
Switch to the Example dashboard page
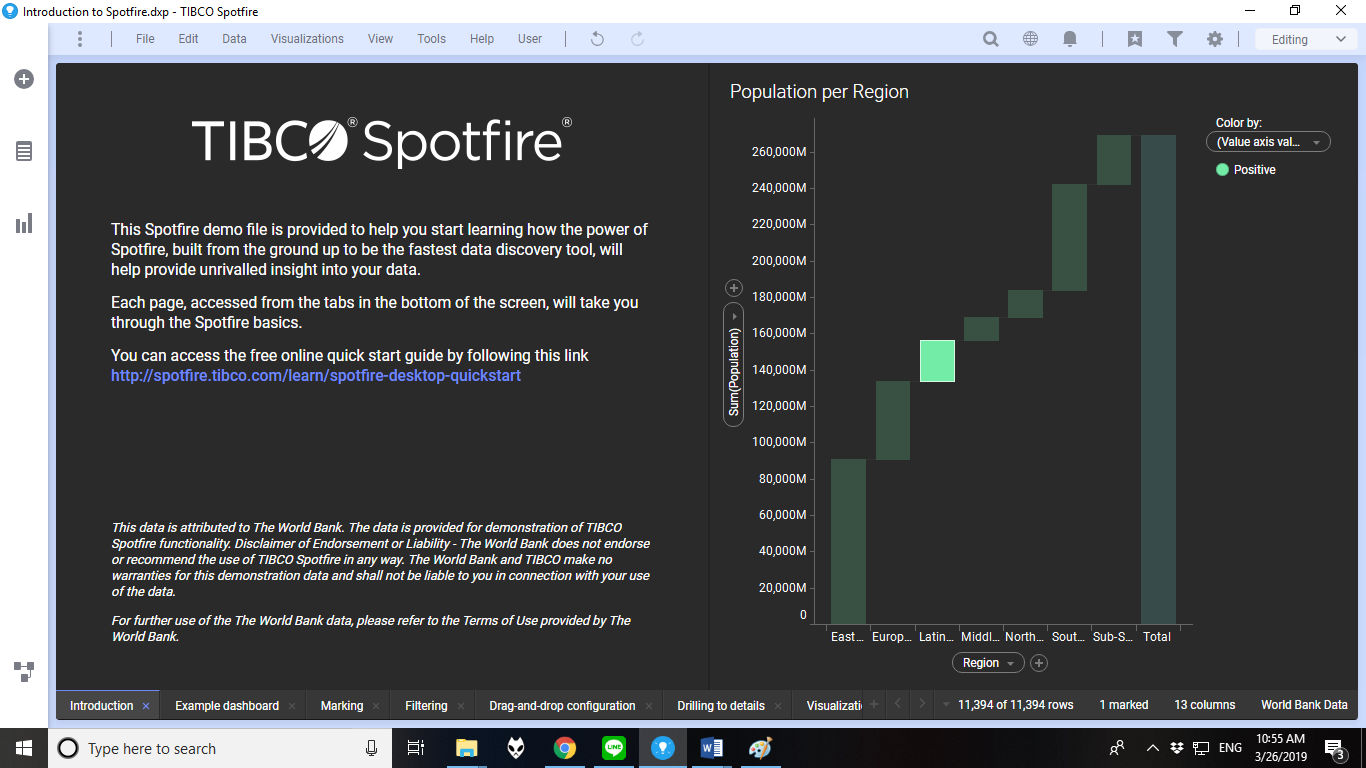coord(227,706)
